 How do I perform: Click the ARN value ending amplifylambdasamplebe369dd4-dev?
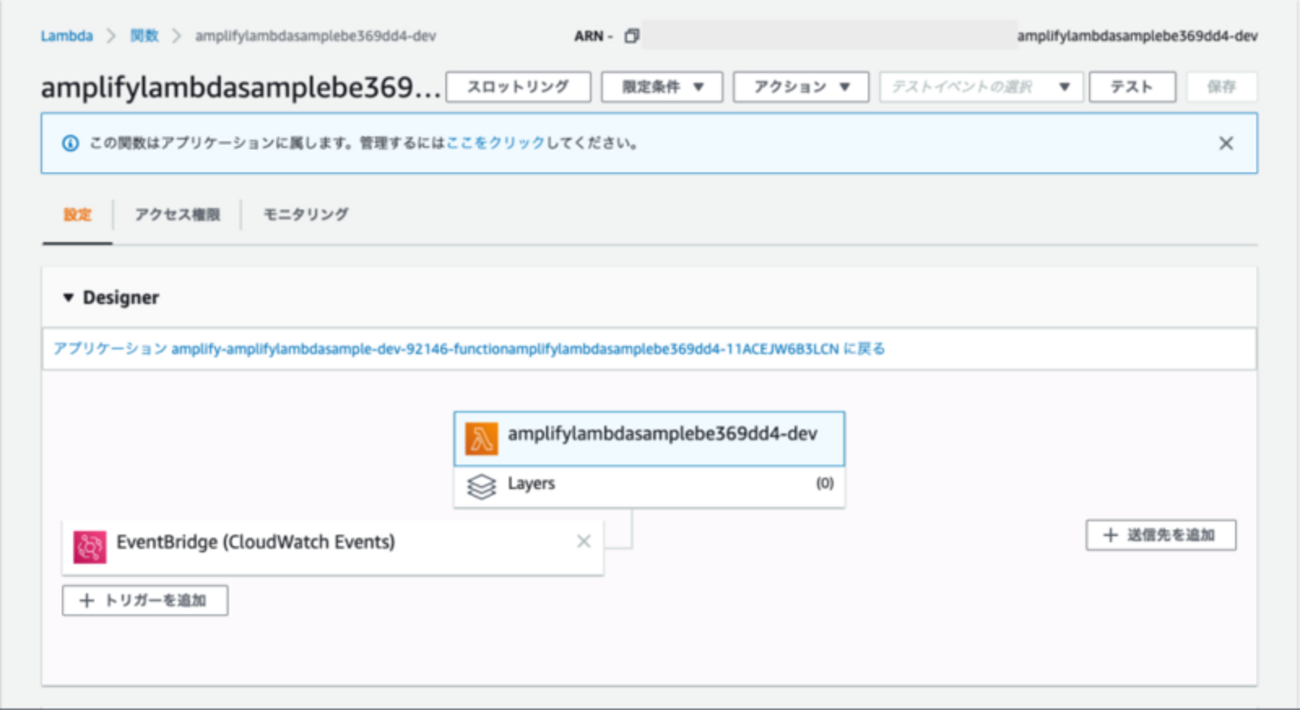(1137, 36)
